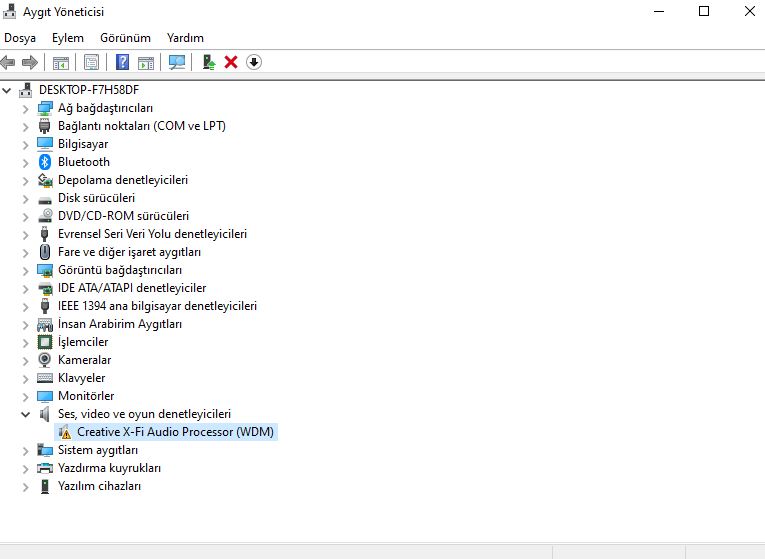
Task: Click the Yazdırma kuyrukları printer icon
Action: tap(45, 468)
